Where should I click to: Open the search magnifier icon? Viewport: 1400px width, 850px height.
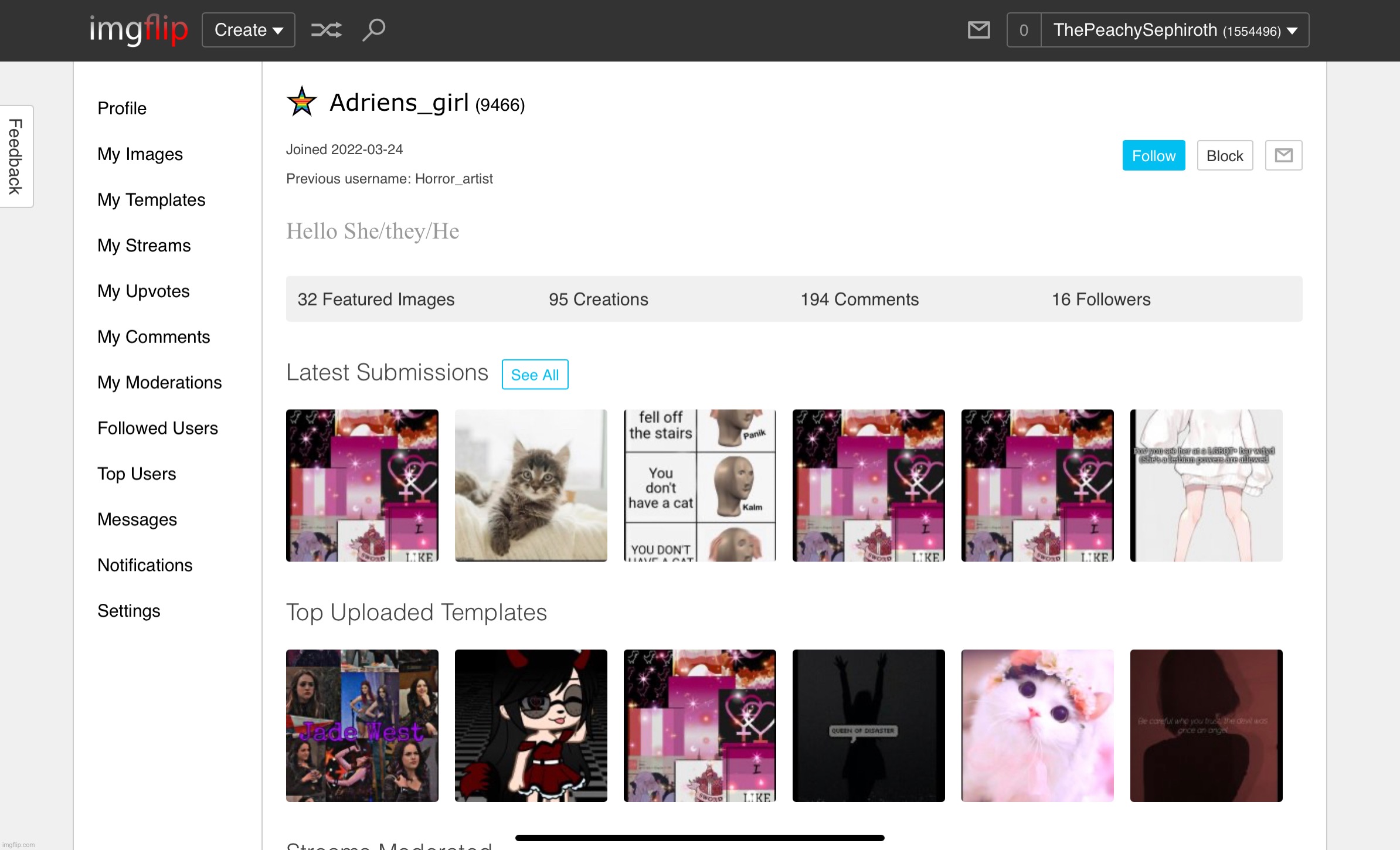pyautogui.click(x=373, y=30)
